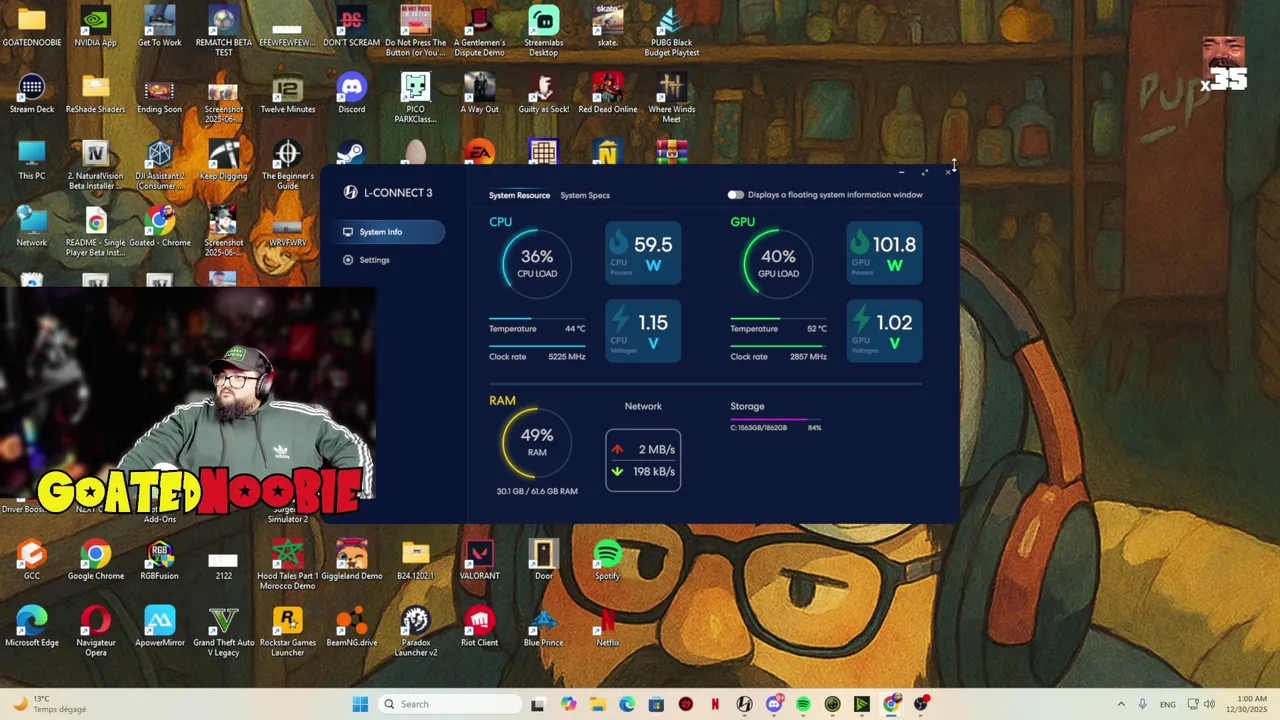Open the Navigateur Opera desktop shortcut
The image size is (1280, 720).
(x=95, y=631)
